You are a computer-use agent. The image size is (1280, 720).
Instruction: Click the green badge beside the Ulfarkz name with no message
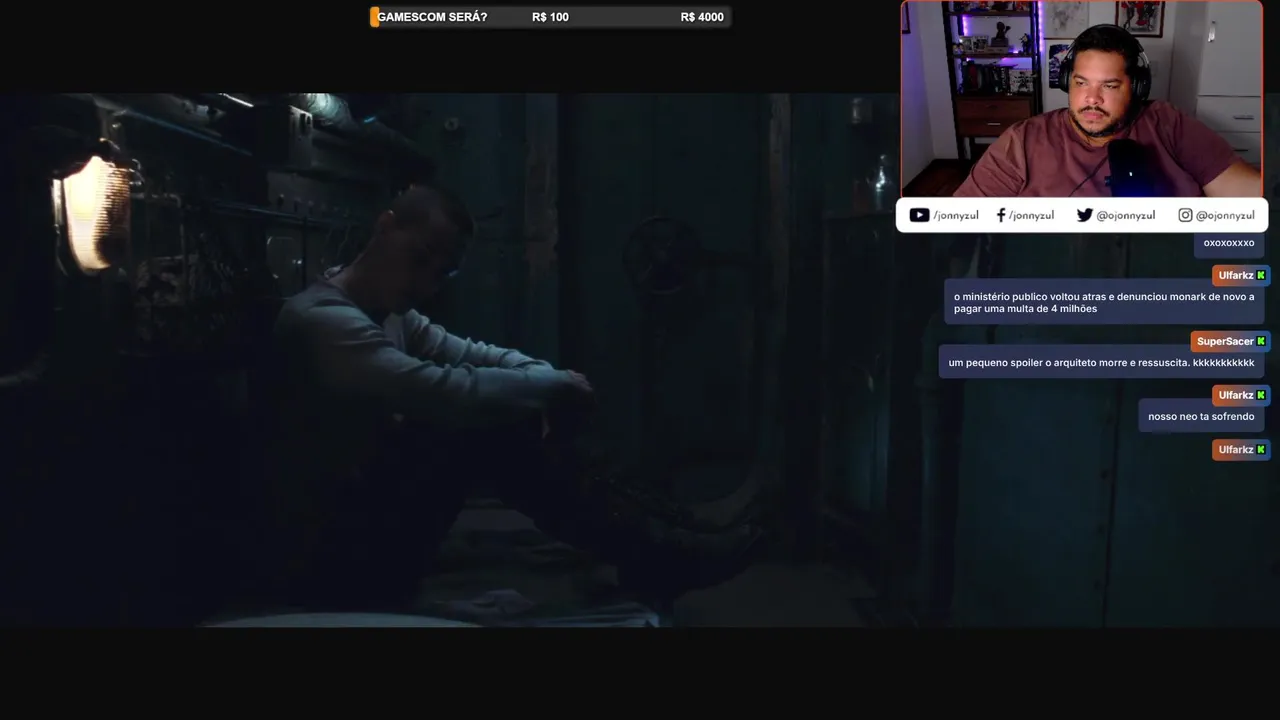[1261, 450]
